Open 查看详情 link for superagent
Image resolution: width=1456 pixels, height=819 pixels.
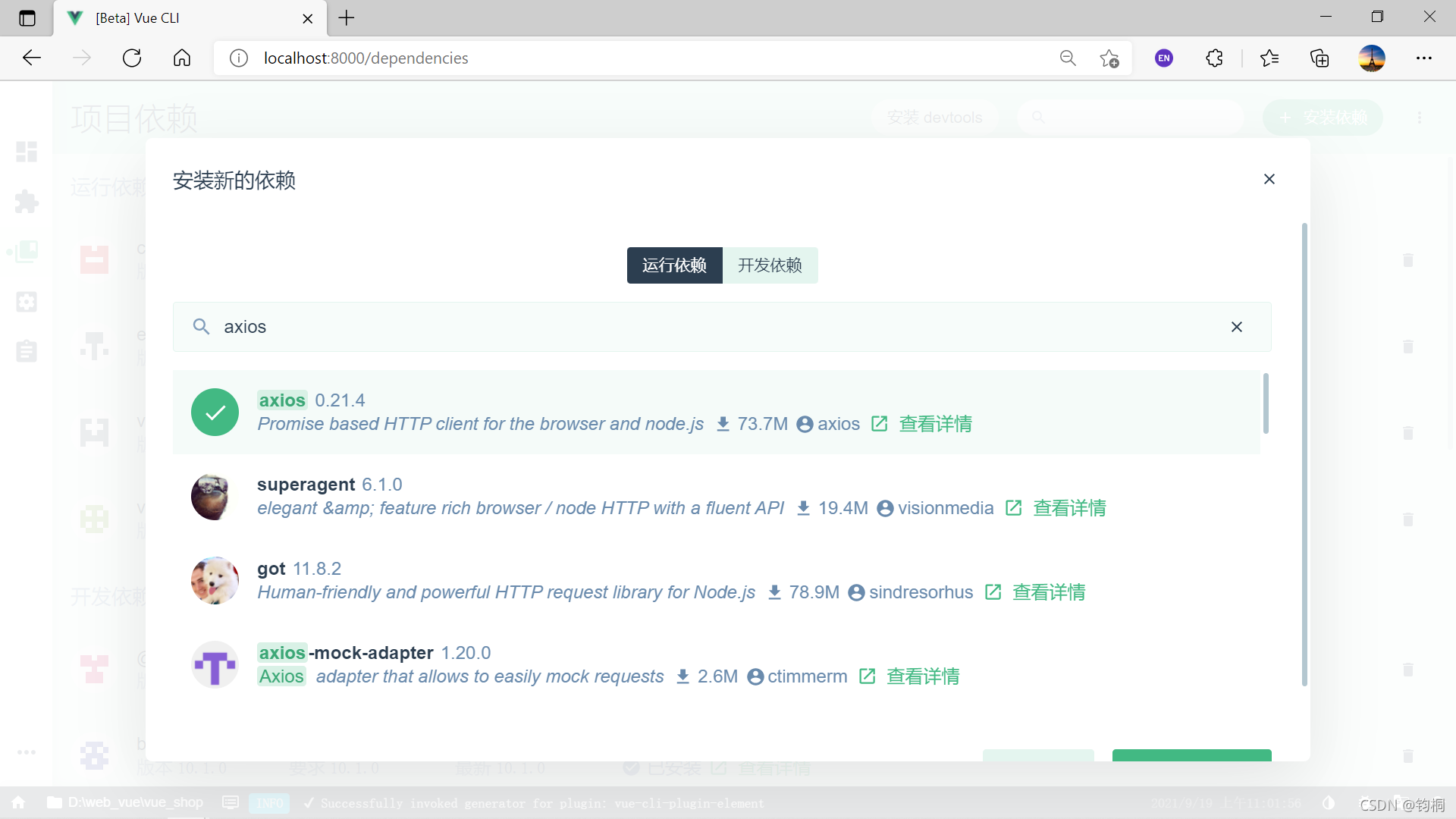pos(1069,508)
